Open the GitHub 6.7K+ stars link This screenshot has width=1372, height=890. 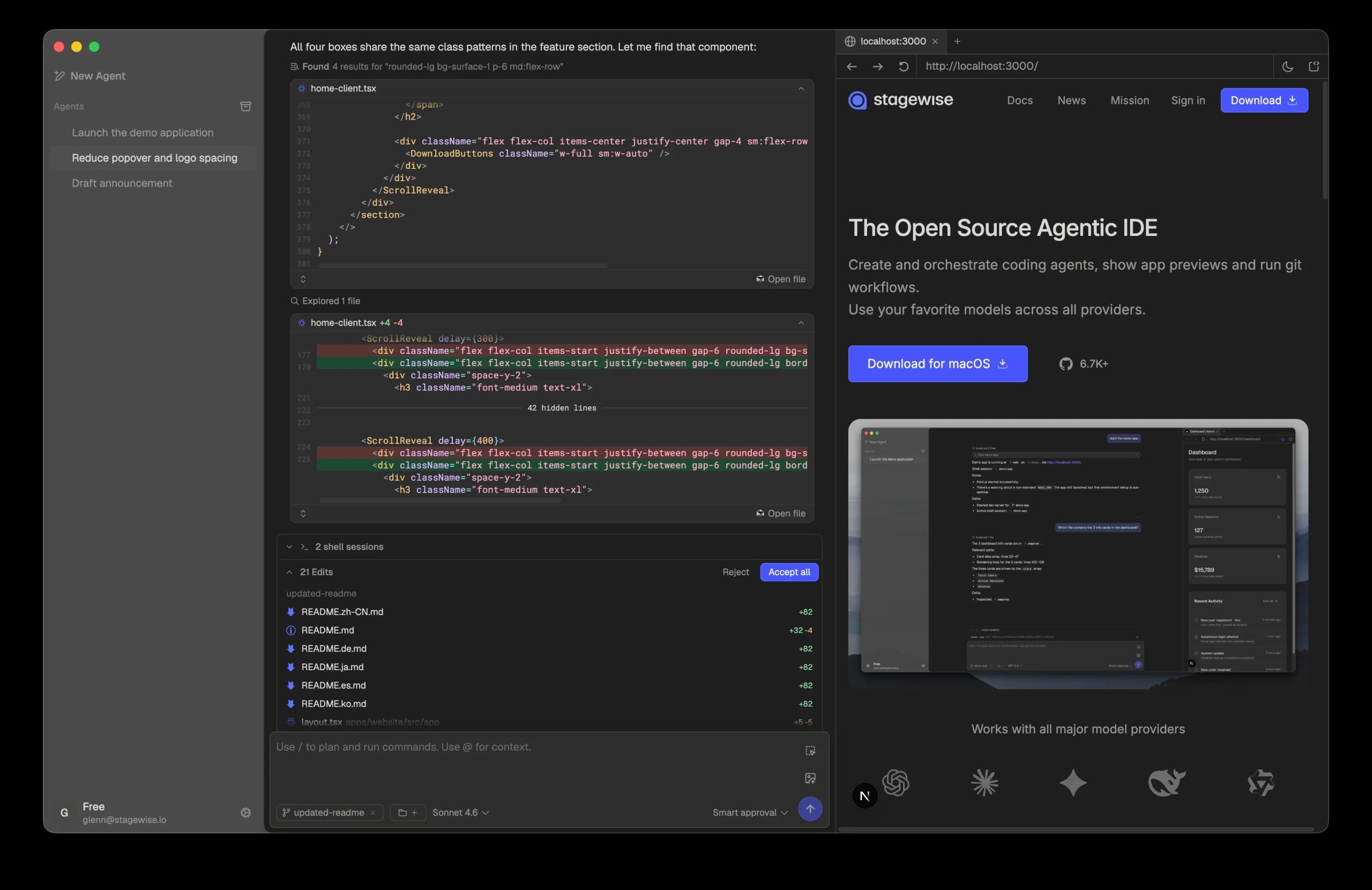coord(1083,364)
